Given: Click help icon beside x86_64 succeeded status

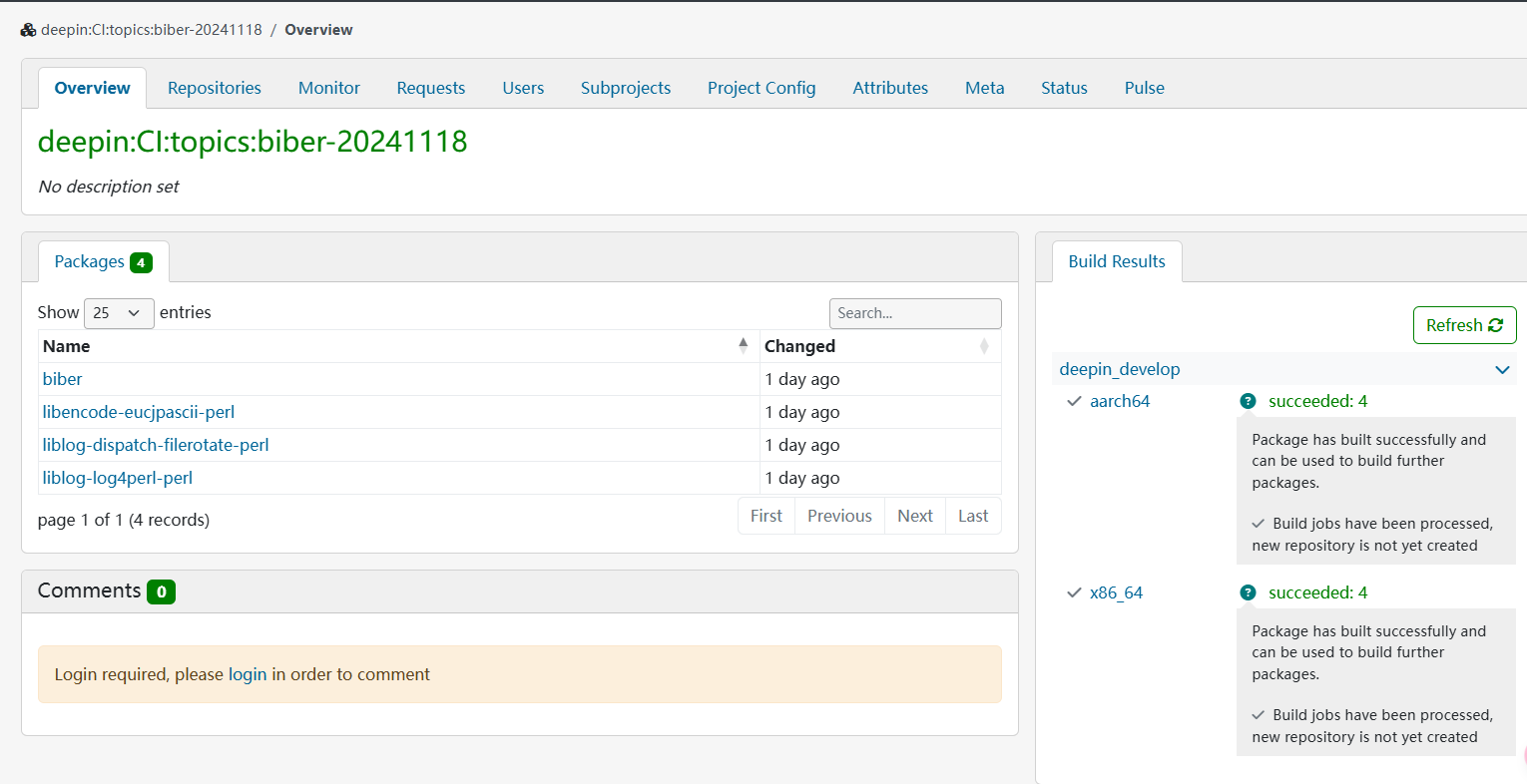Looking at the screenshot, I should tap(1248, 592).
